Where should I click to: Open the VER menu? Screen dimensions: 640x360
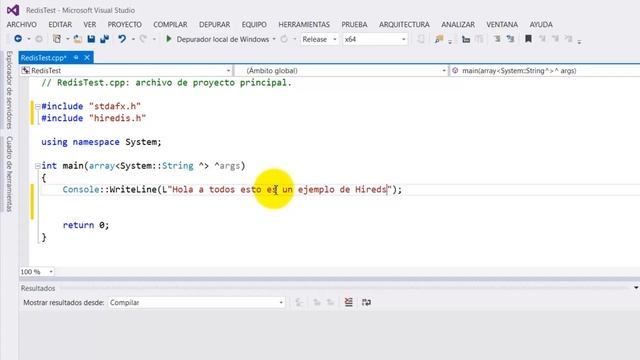[90, 24]
